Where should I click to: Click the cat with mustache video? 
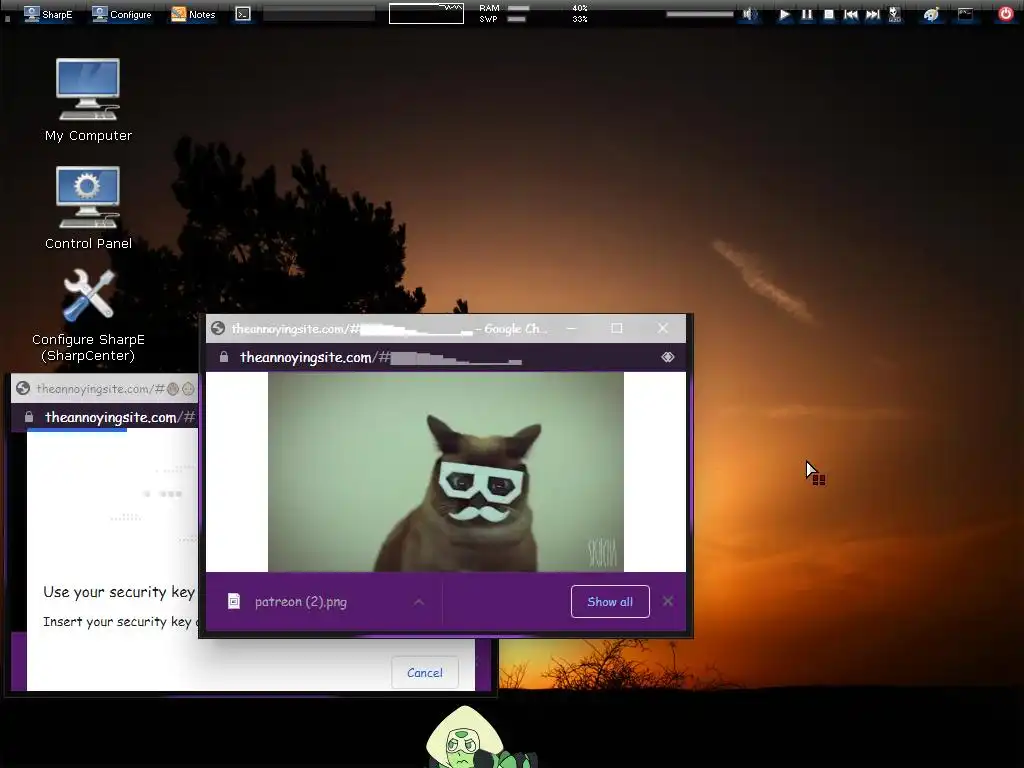[x=446, y=472]
